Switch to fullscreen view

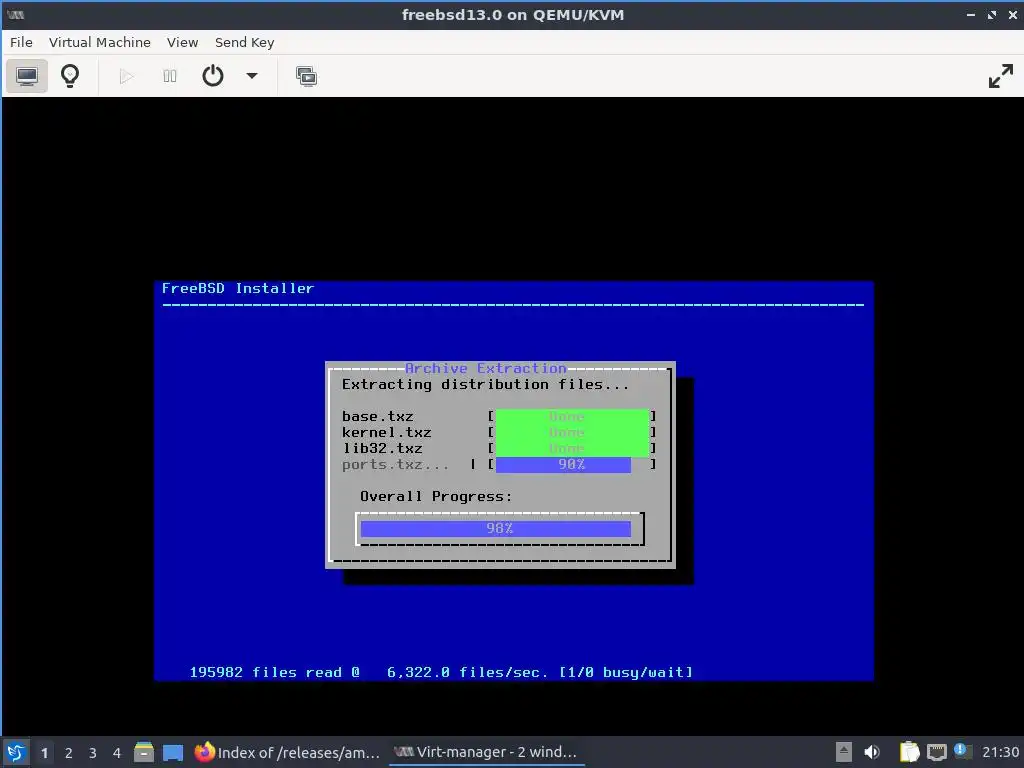click(x=1000, y=76)
